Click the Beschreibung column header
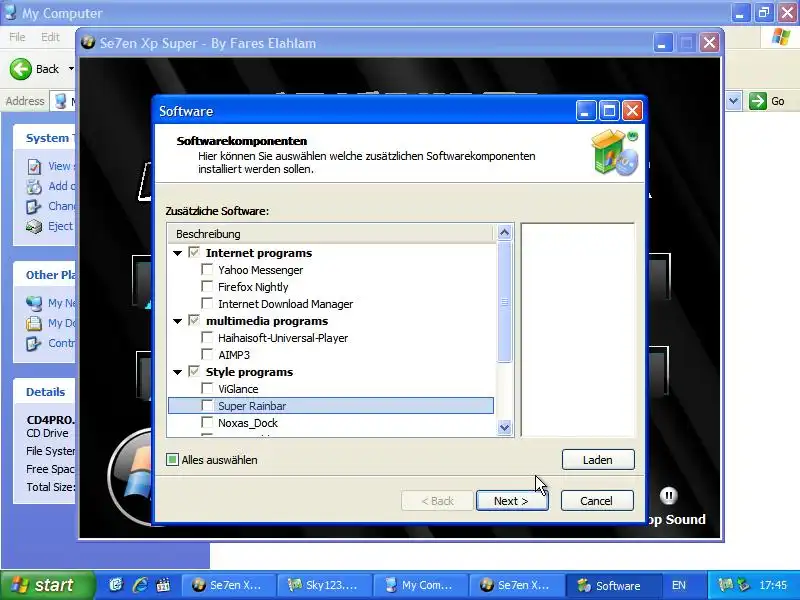Viewport: 800px width, 600px height. [331, 234]
